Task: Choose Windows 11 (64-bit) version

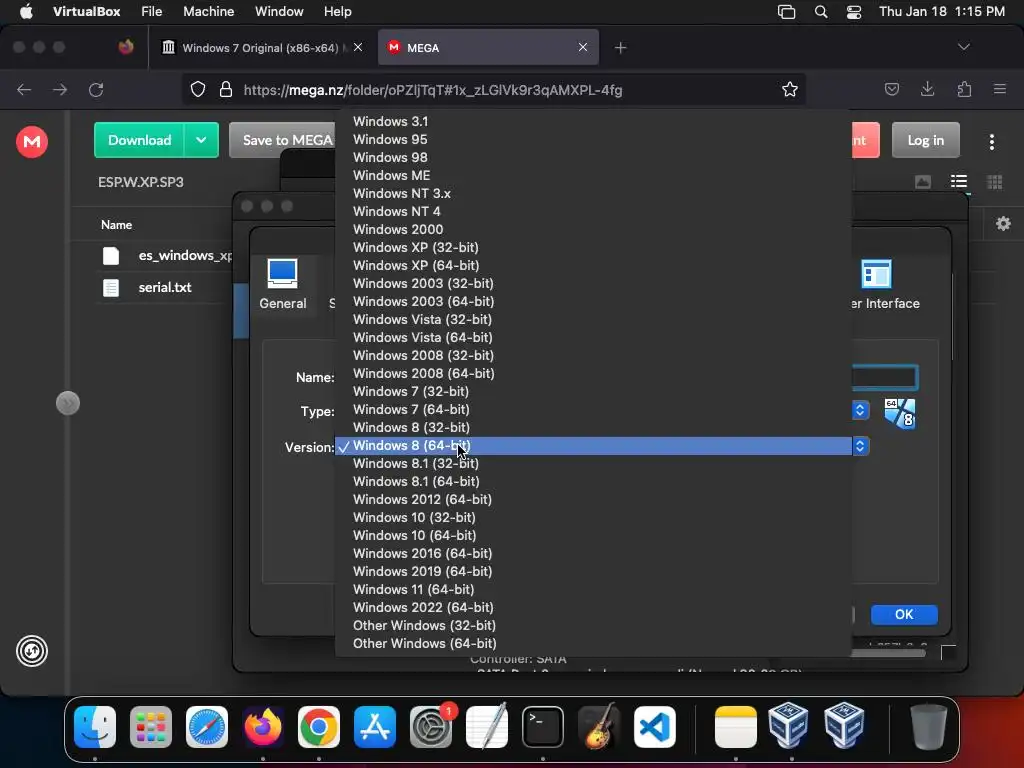Action: click(593, 590)
